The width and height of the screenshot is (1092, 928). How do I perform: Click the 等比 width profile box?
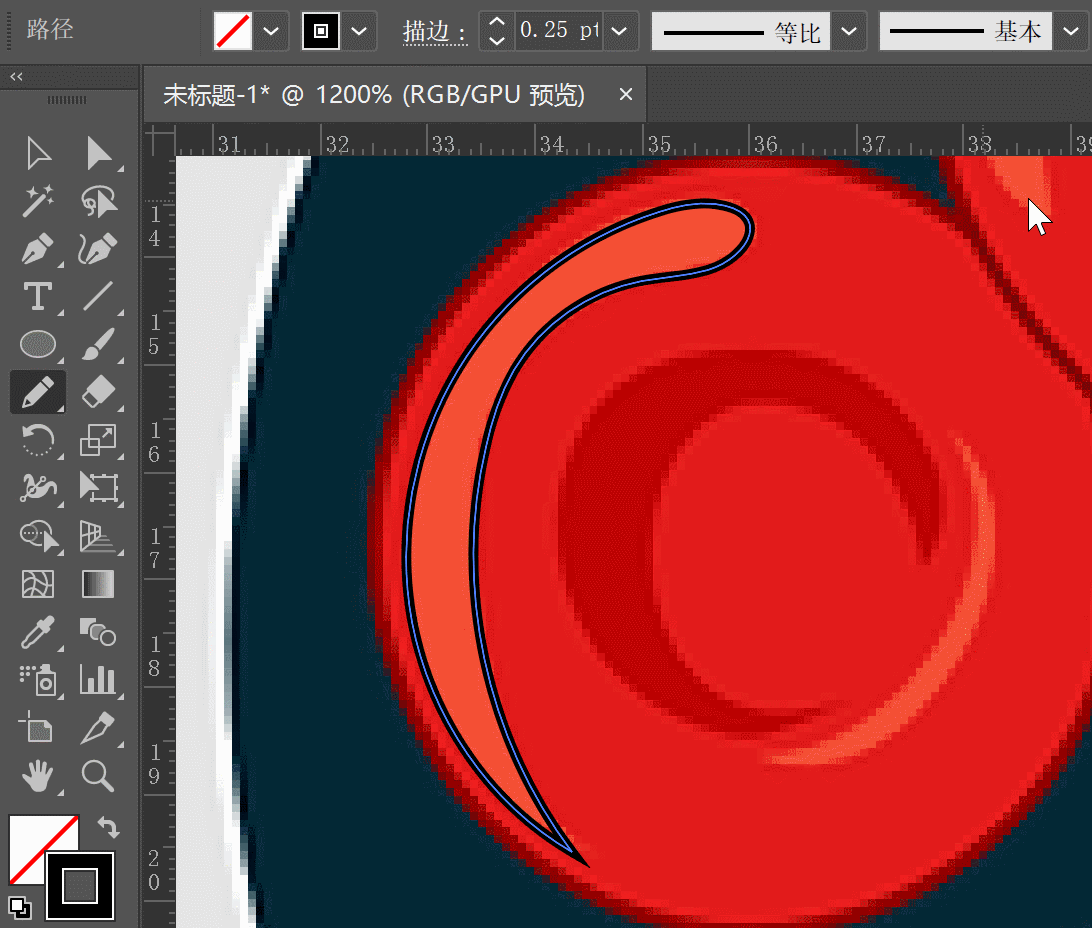740,31
